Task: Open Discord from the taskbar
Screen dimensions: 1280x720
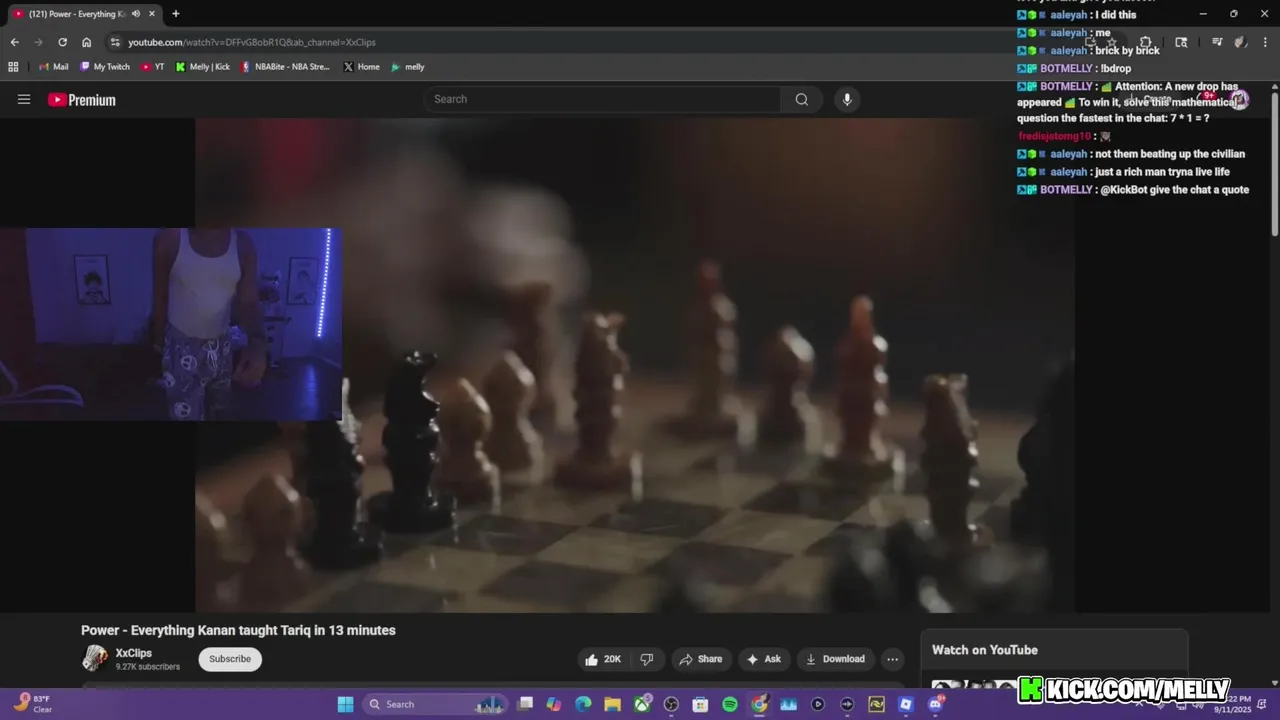Action: [935, 704]
